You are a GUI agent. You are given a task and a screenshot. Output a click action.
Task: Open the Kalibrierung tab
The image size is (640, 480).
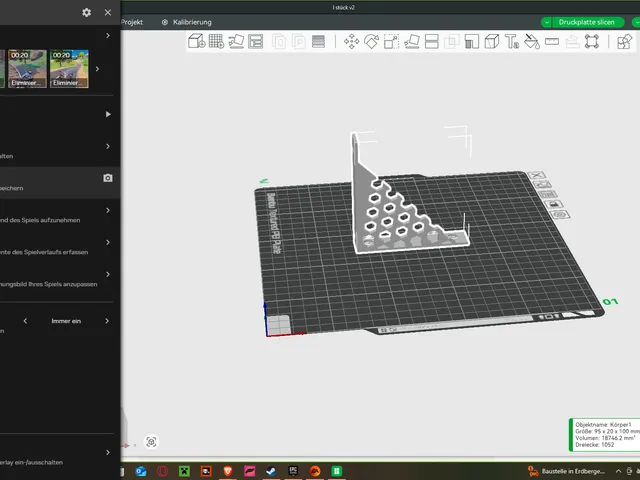click(x=187, y=22)
